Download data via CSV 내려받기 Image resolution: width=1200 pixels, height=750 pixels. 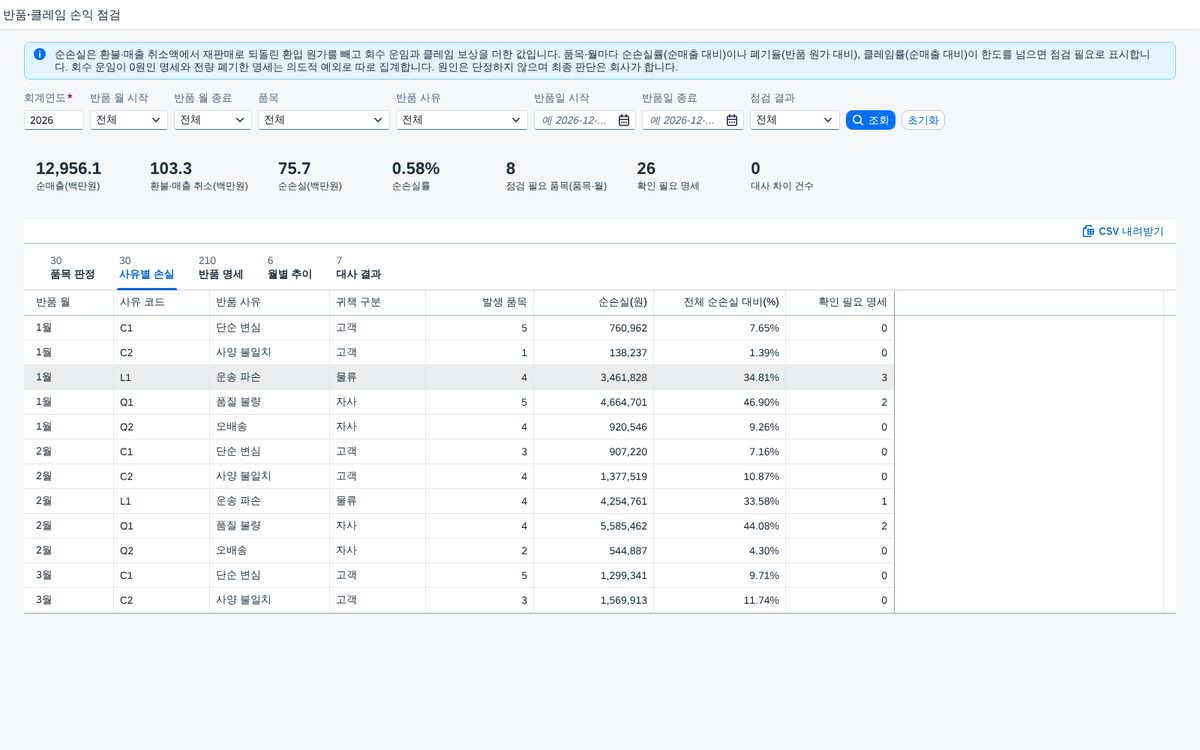pos(1123,231)
